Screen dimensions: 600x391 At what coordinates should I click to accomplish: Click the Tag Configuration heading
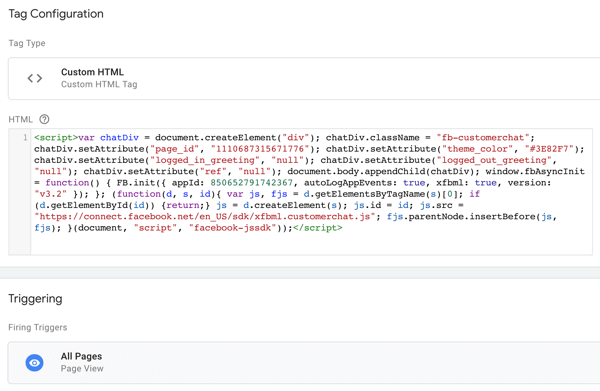click(56, 14)
